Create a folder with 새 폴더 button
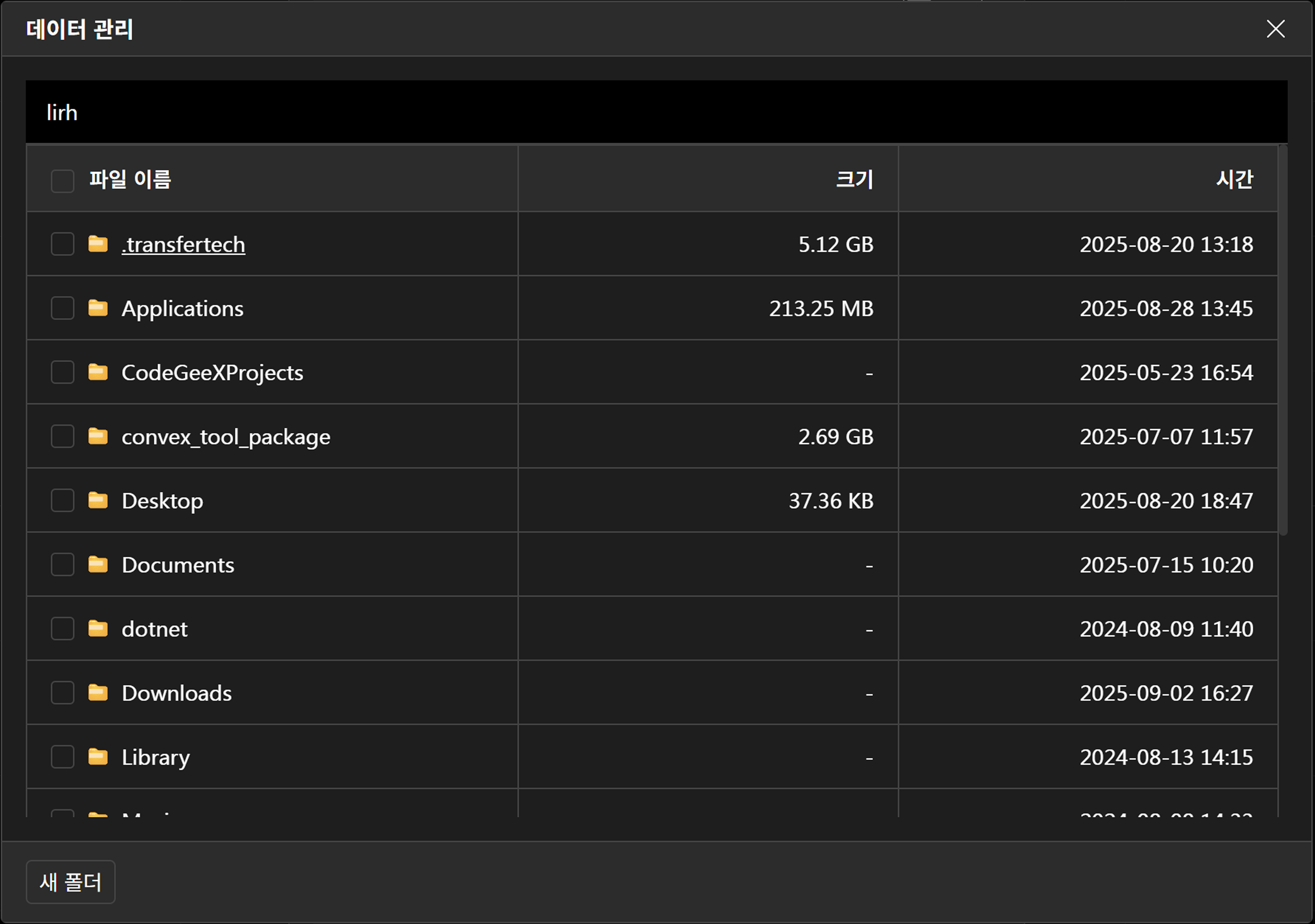Viewport: 1315px width, 924px height. point(70,882)
